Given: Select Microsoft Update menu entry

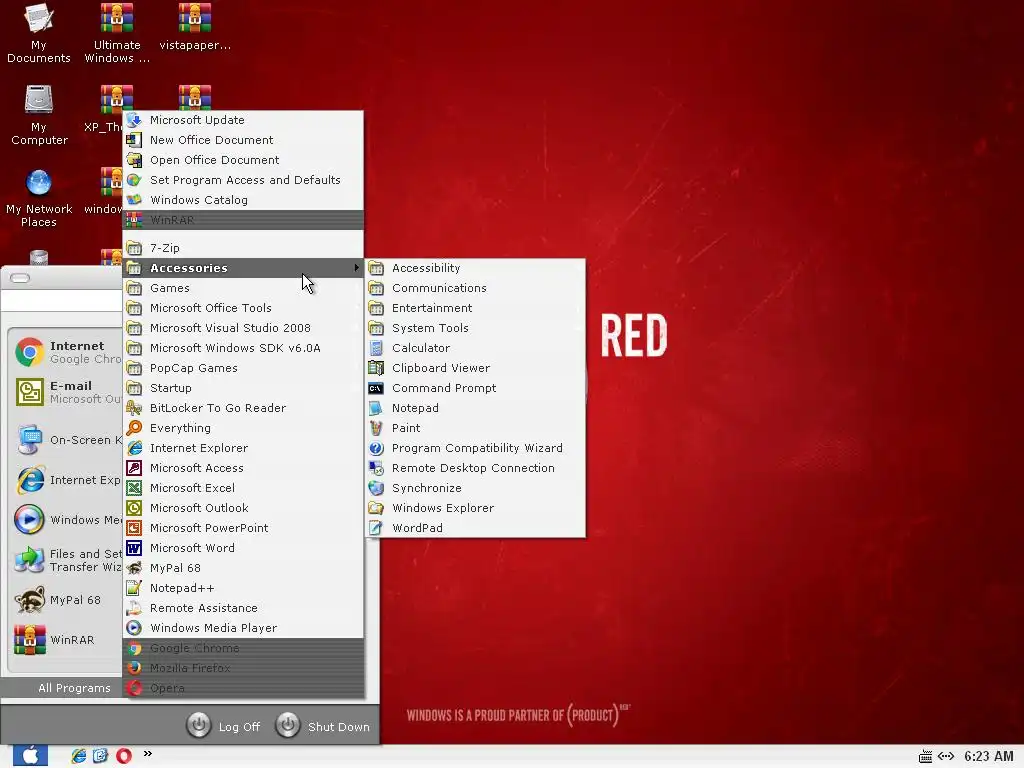Looking at the screenshot, I should point(243,120).
